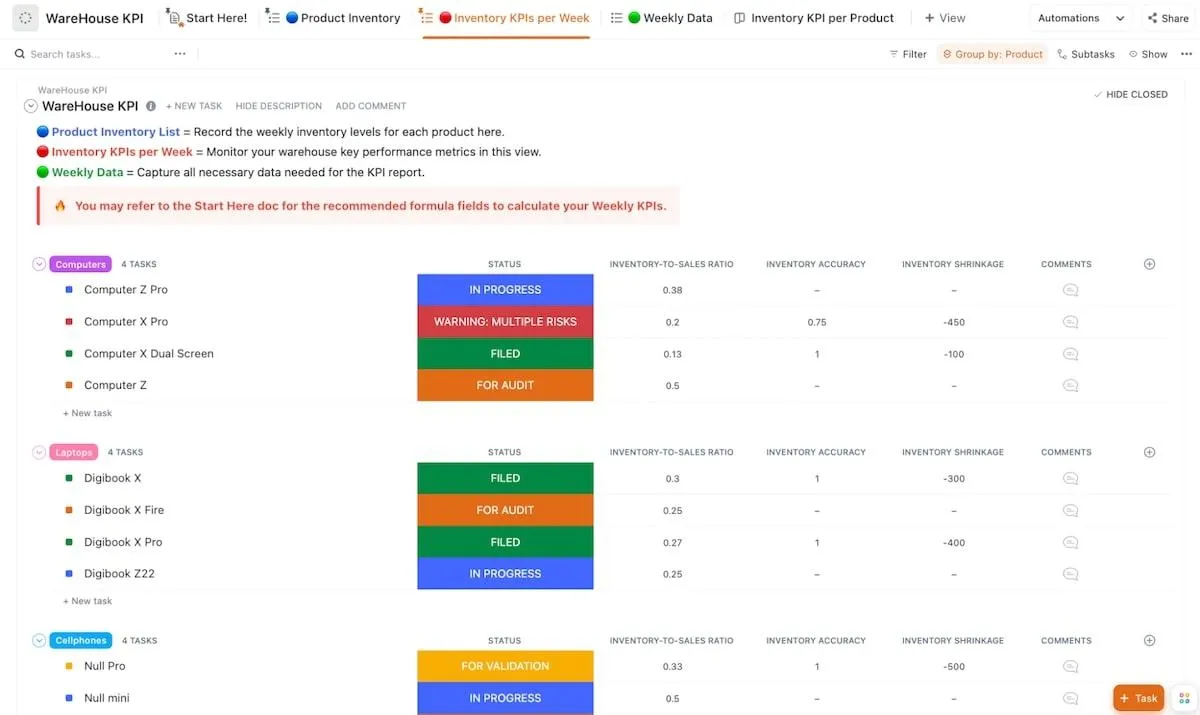Sort Computers by INVENTORY-TO-SALES RATIO header
Viewport: 1200px width, 715px height.
click(671, 264)
